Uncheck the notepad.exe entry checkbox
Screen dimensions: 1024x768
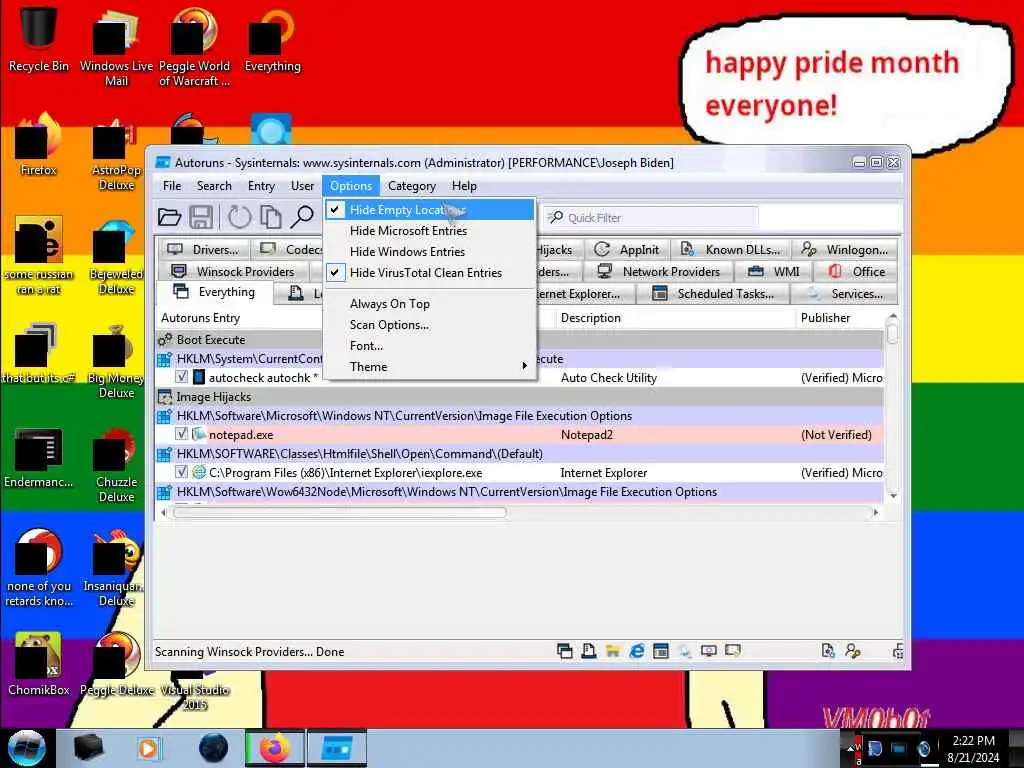[x=182, y=434]
